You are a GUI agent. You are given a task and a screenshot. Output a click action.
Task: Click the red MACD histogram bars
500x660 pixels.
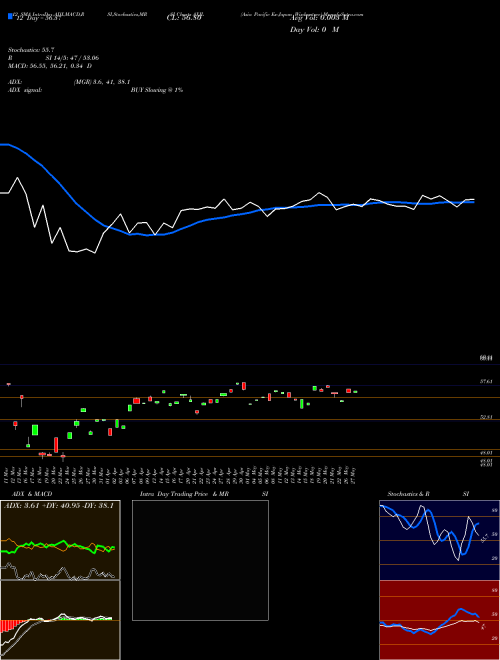point(6,625)
